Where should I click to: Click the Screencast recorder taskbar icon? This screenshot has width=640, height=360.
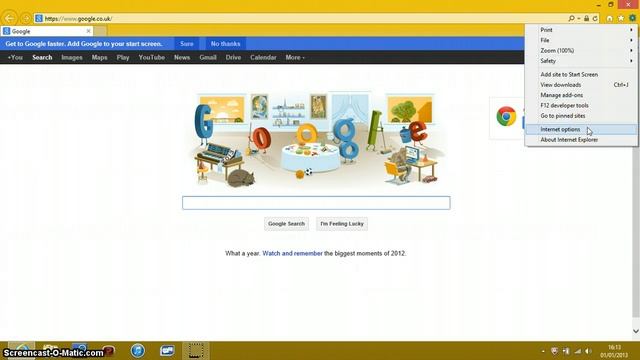[x=196, y=351]
